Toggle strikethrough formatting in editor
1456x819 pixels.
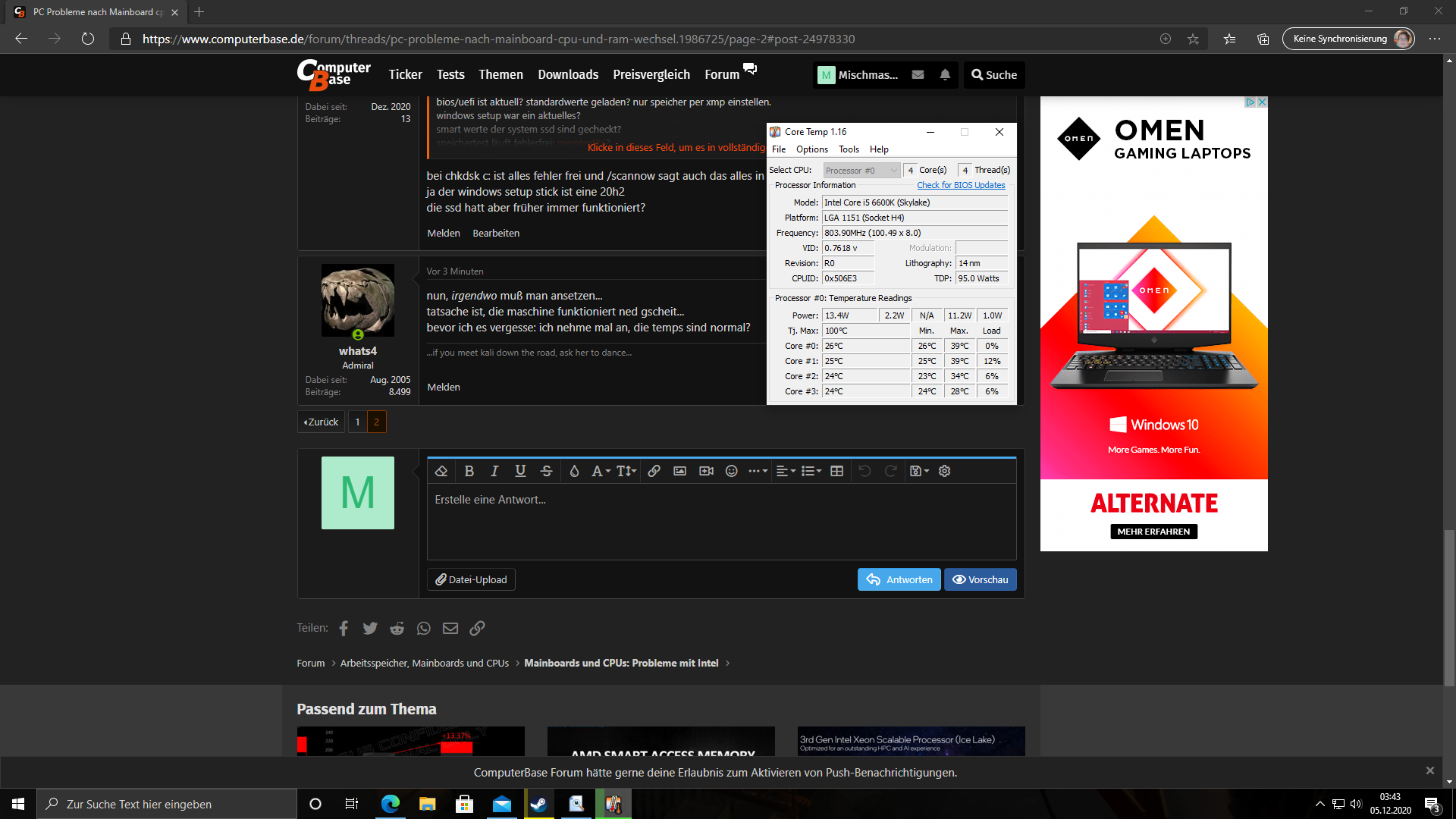tap(546, 471)
